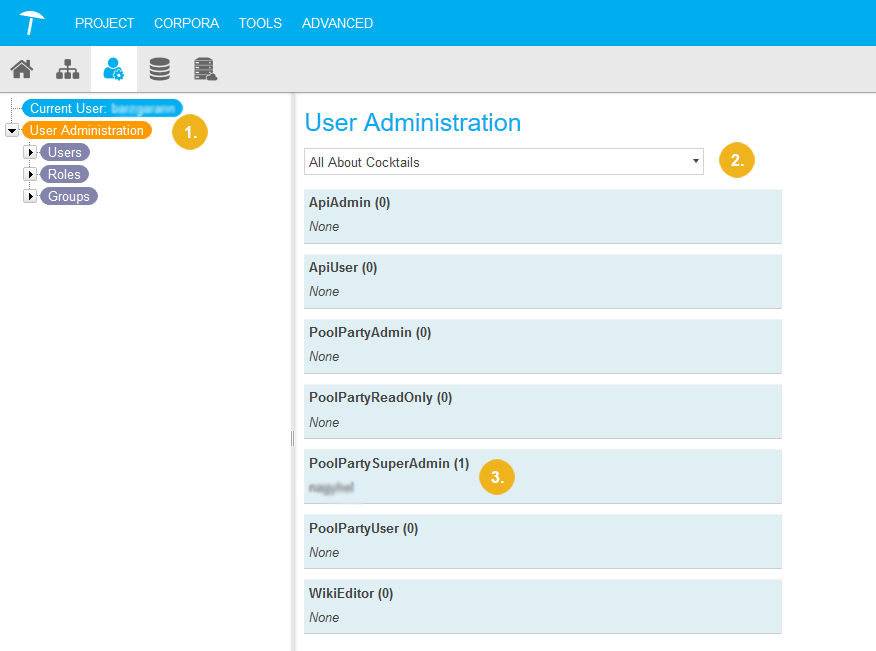Click the vertical panel splitter handle
This screenshot has width=876, height=651.
click(x=292, y=438)
